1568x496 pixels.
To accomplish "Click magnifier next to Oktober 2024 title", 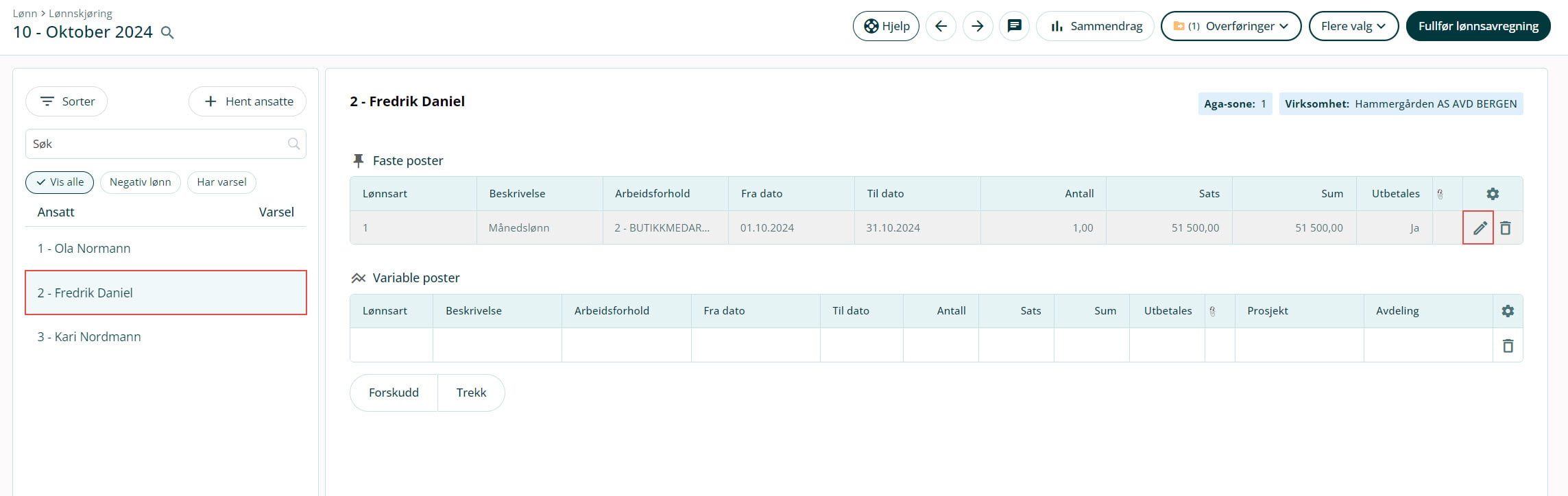I will point(167,32).
